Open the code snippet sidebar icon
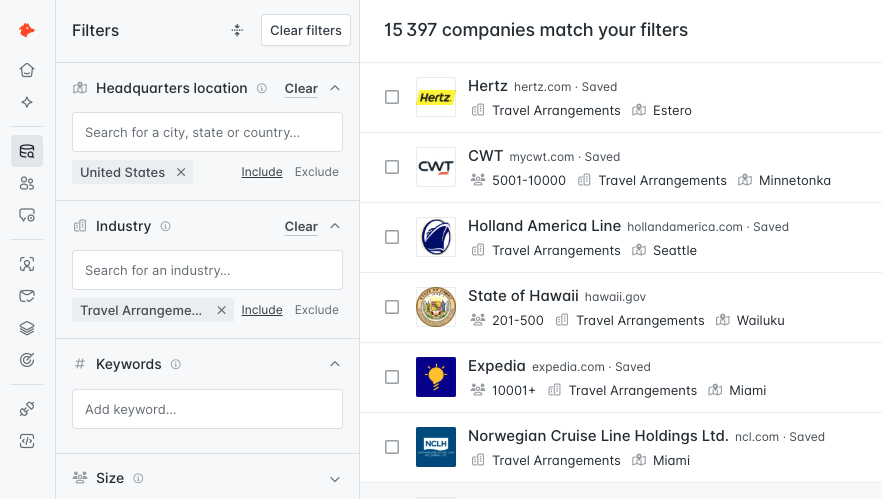The width and height of the screenshot is (882, 499). (27, 441)
